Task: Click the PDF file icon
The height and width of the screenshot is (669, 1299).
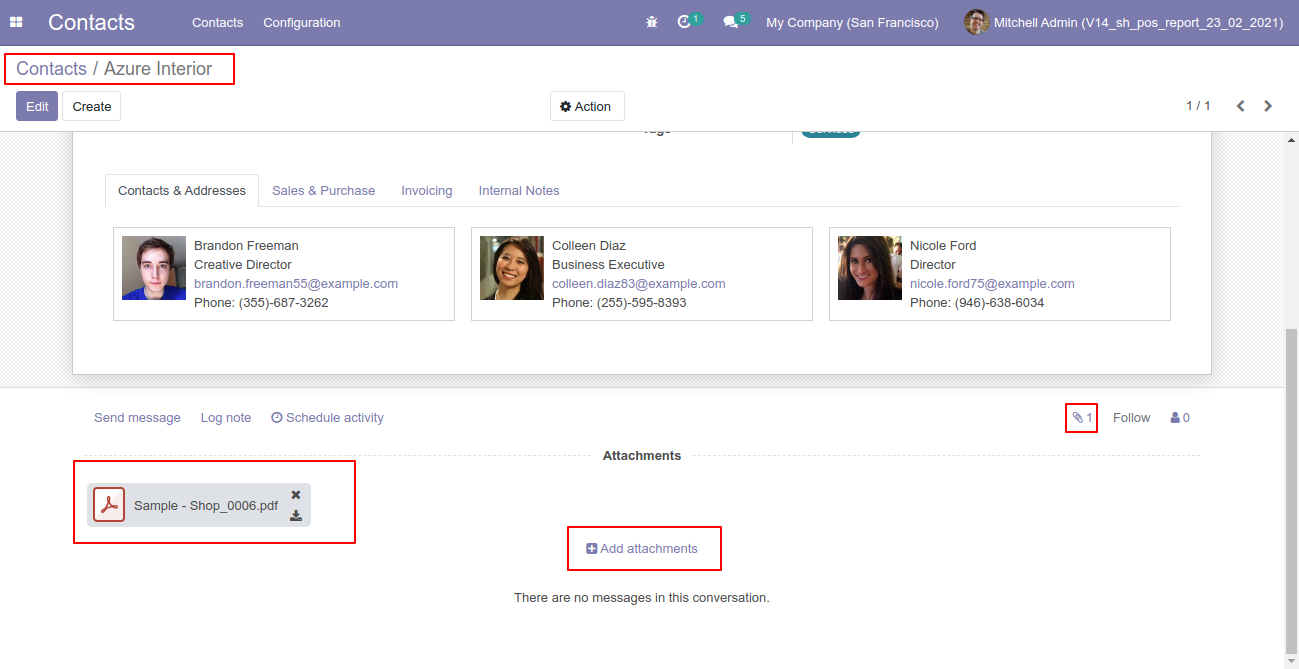Action: pyautogui.click(x=109, y=505)
